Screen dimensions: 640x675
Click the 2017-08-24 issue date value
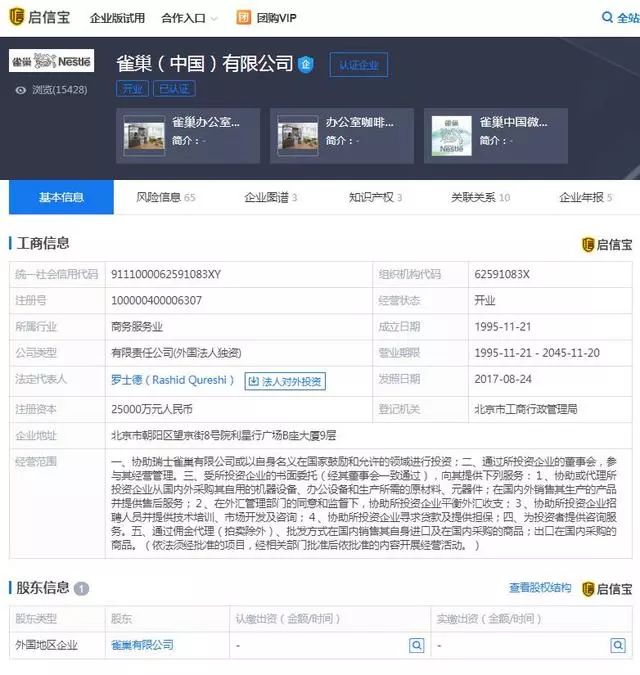503,379
